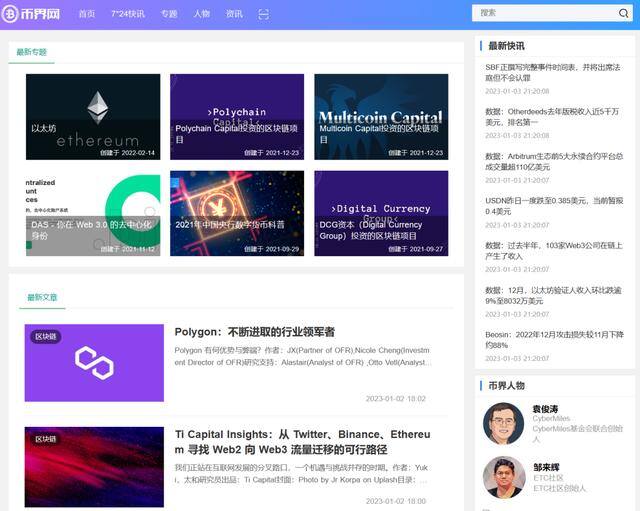The image size is (640, 511).
Task: Click the Ti Capital article summary text
Action: 301,474
